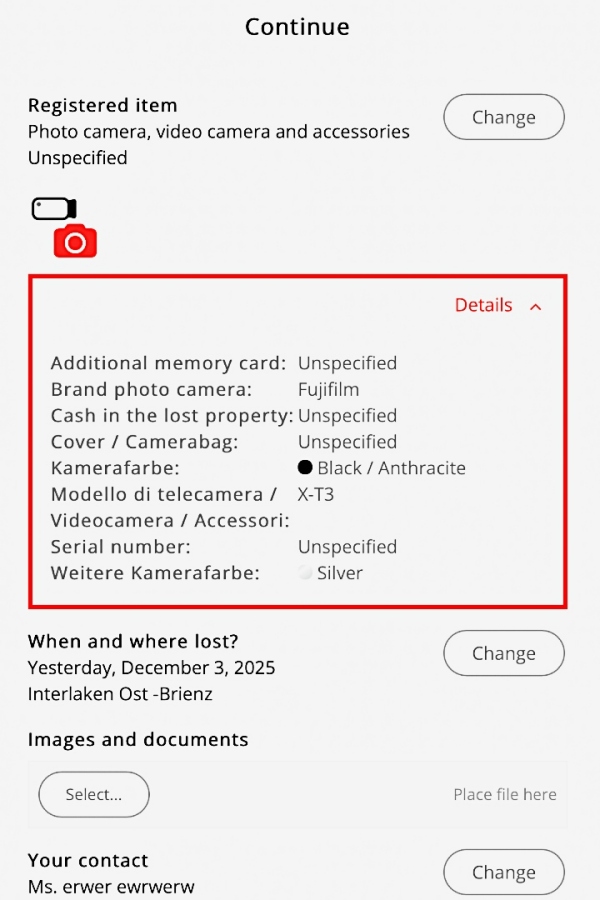Image resolution: width=600 pixels, height=900 pixels.
Task: Click the Interlaken Ost -Brienz location text
Action: 120,694
